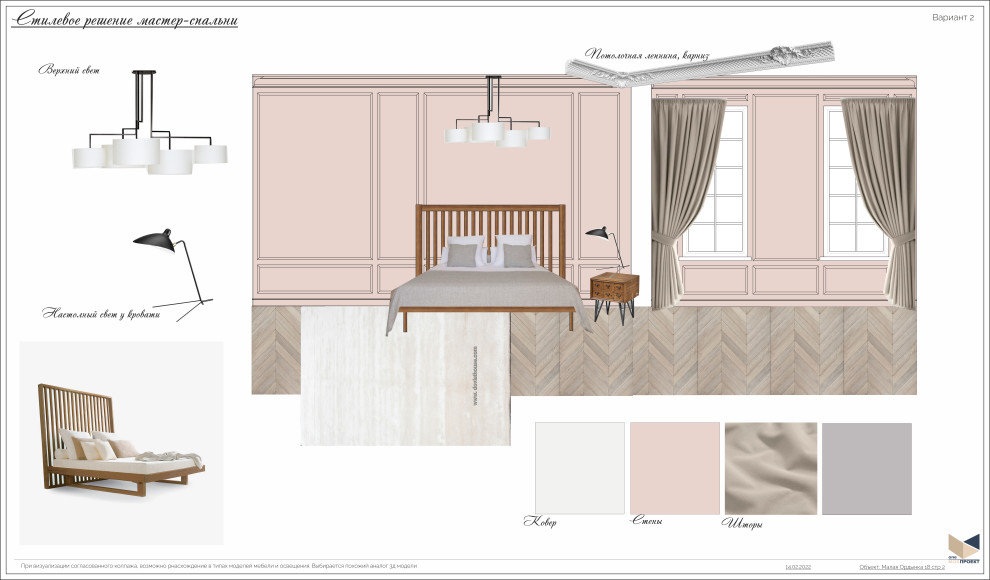Screen dimensions: 990x580
Task: Pick the pink Стены color swatch
Action: point(674,468)
